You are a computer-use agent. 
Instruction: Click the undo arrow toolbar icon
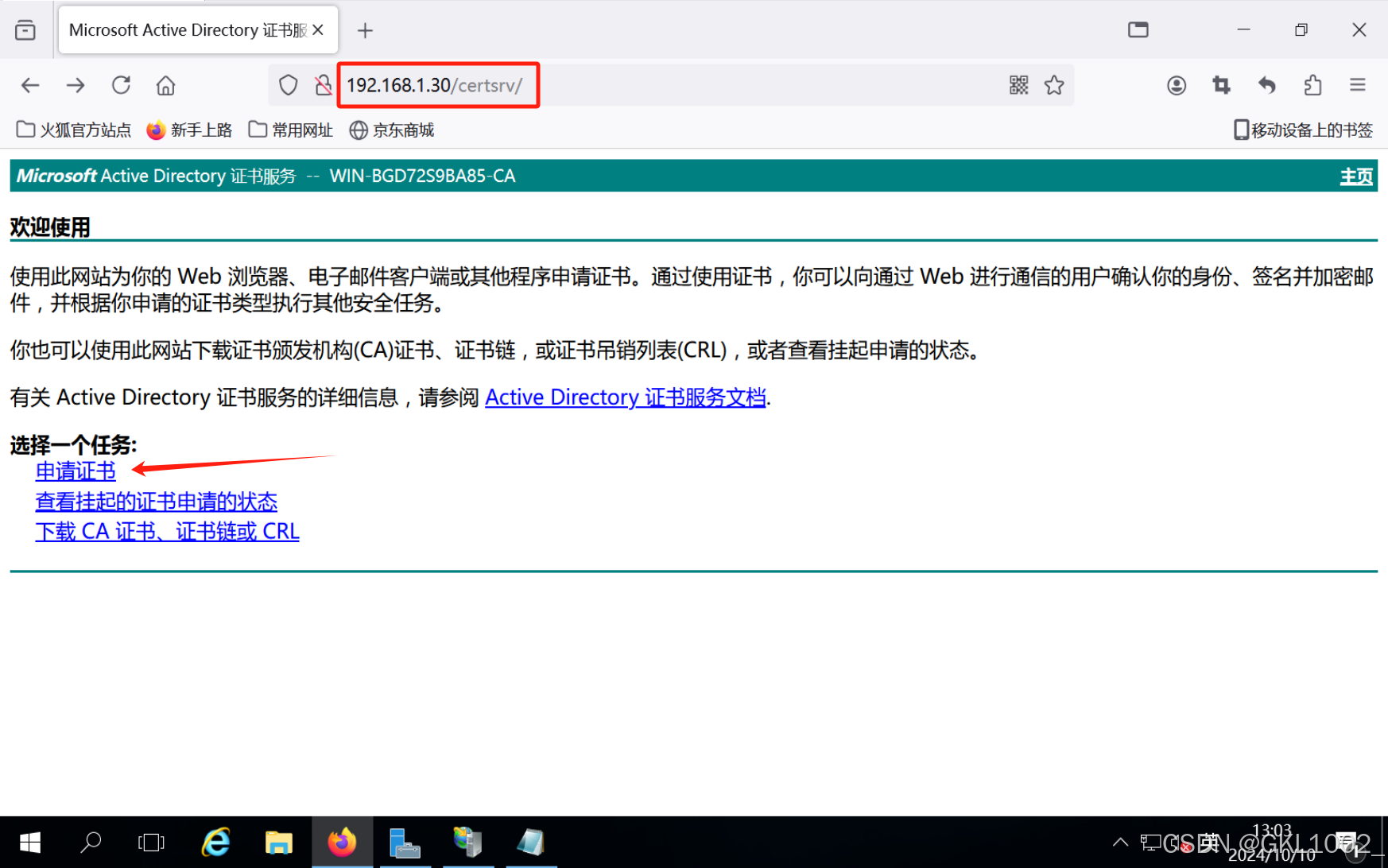tap(1267, 85)
